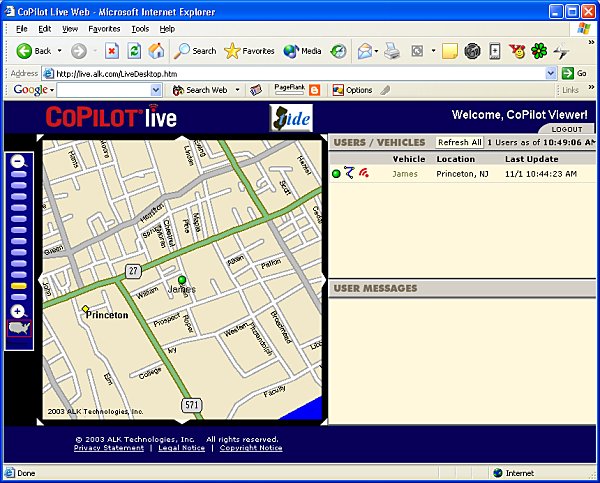600x483 pixels.
Task: Open Legal Notice link
Action: coord(181,448)
